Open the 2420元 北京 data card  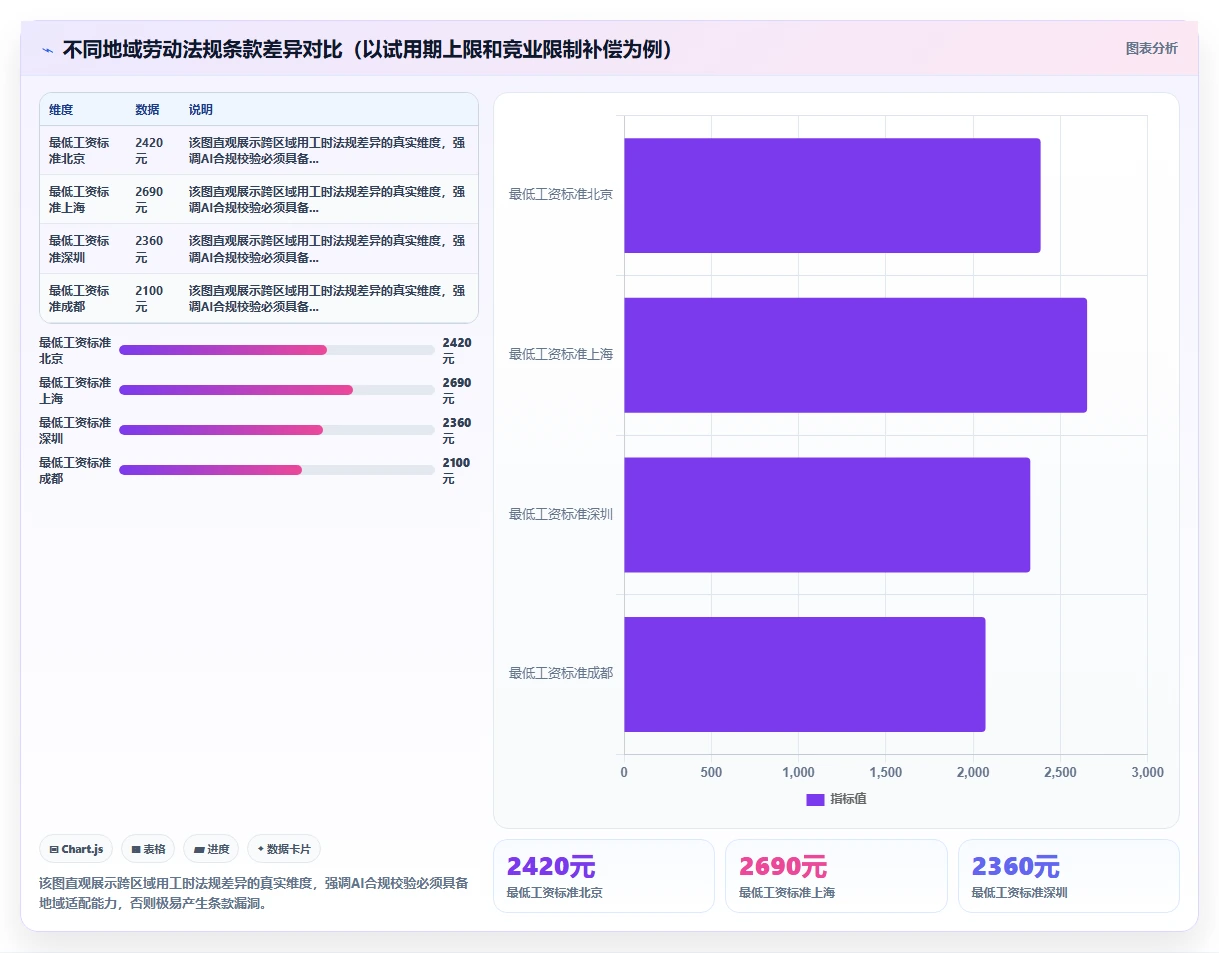[604, 876]
